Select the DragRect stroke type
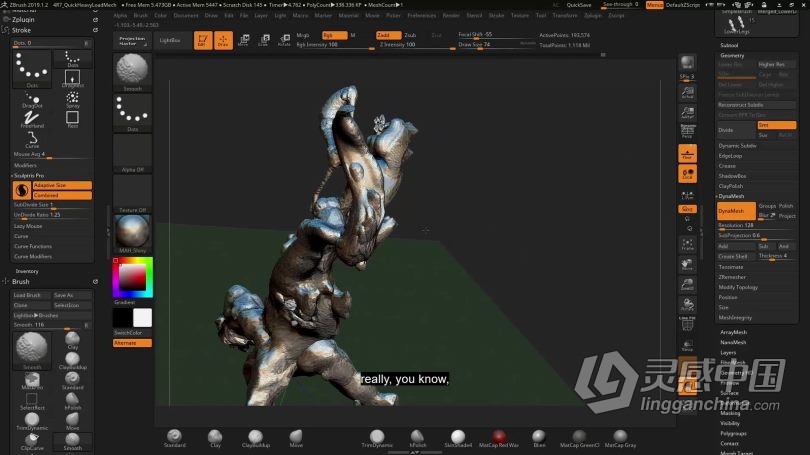This screenshot has width=810, height=455. 72,79
